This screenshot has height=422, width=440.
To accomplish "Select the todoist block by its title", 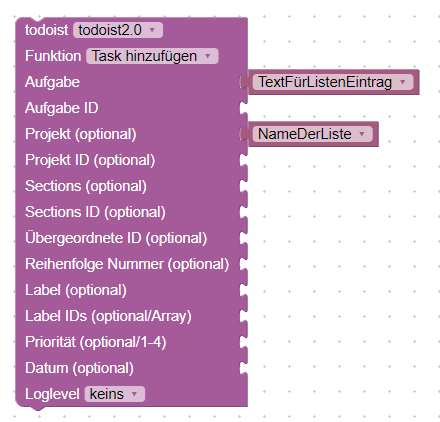I will pyautogui.click(x=47, y=30).
